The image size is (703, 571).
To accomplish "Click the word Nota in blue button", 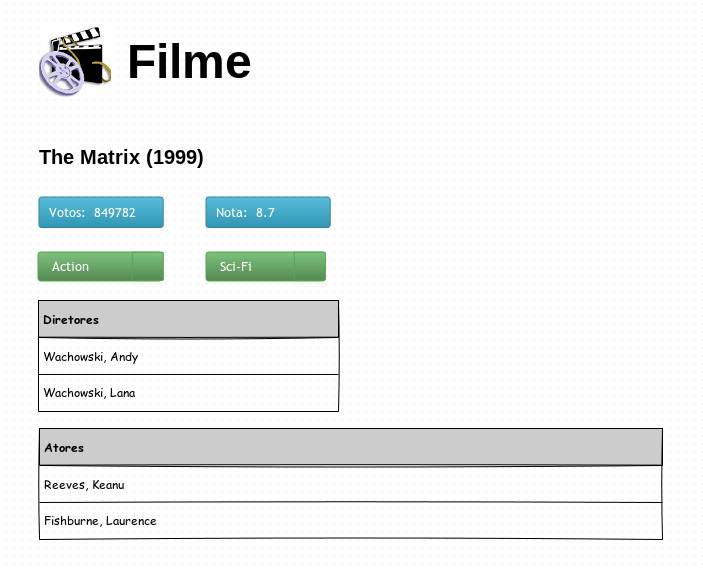I will pos(230,213).
